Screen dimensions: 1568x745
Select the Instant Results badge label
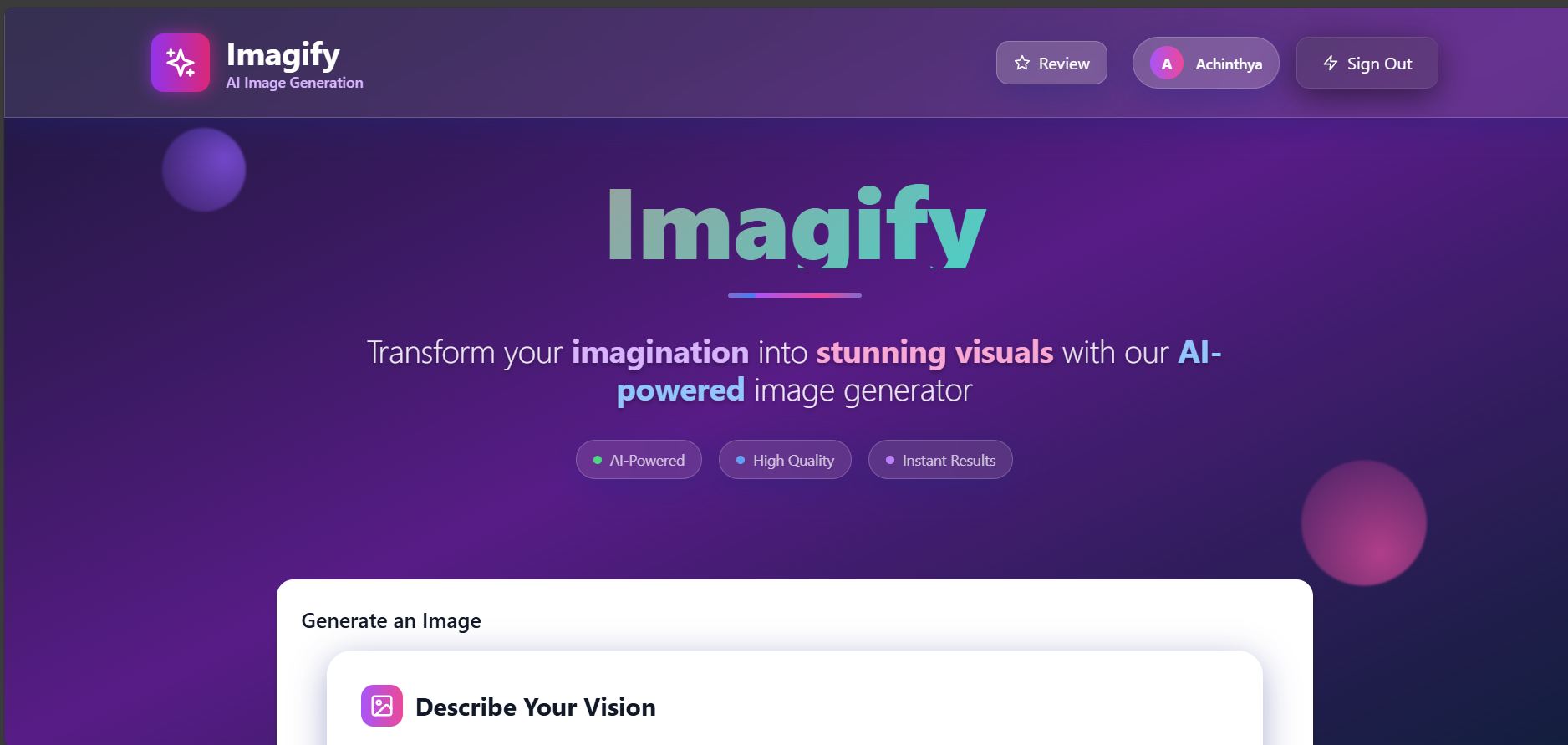click(x=949, y=461)
